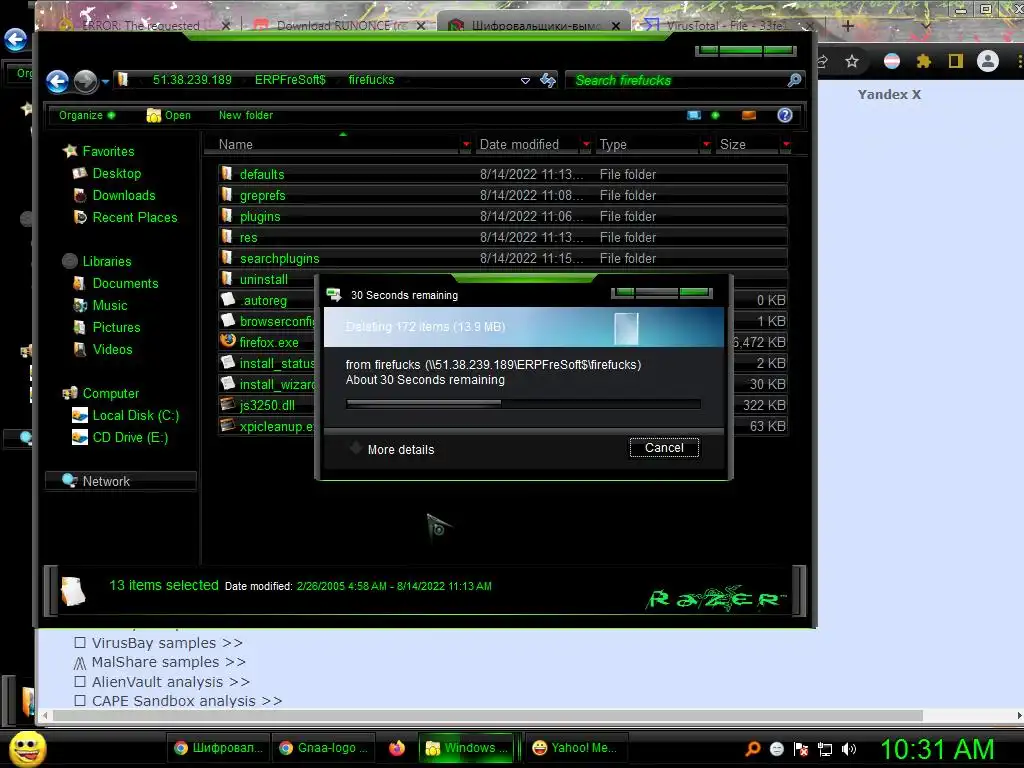
Task: Open the address bar history dropdown
Action: pos(525,81)
